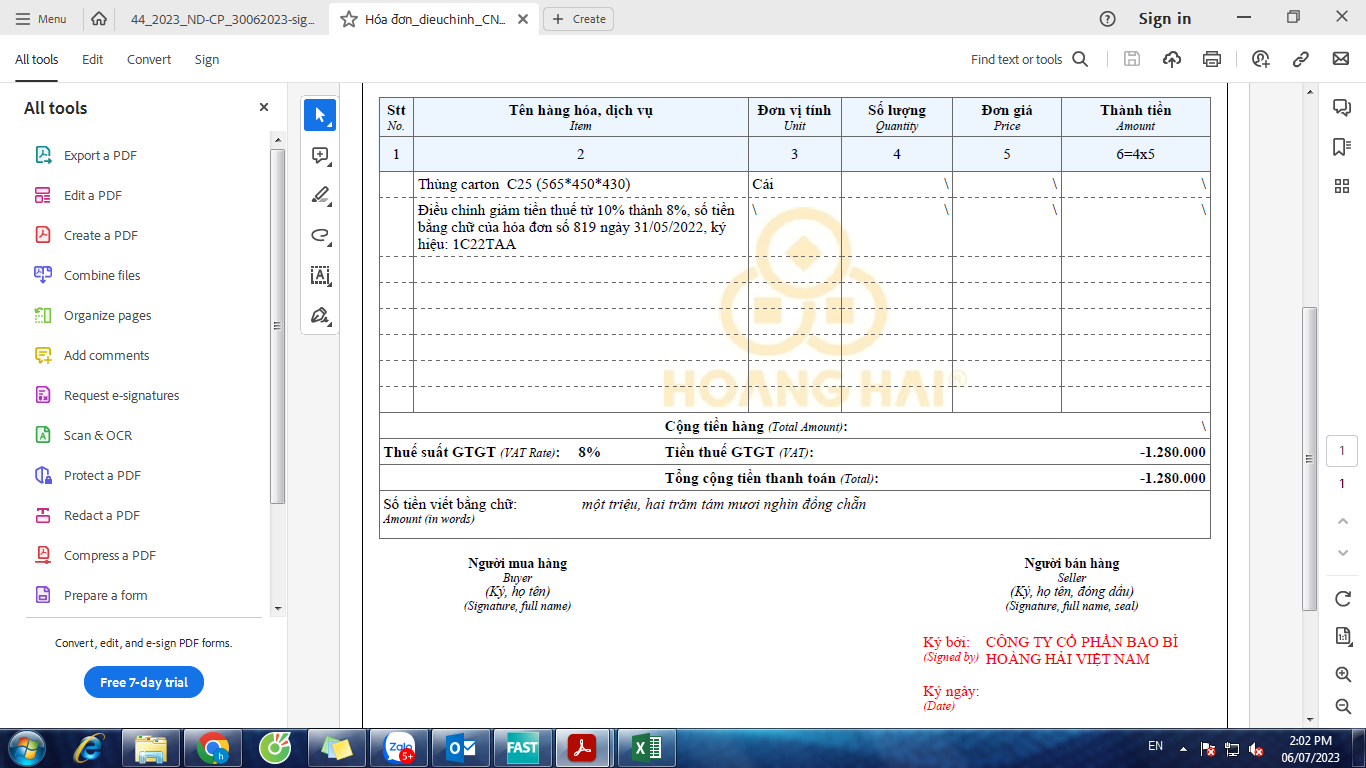Screen dimensions: 1366x768
Task: Close the All tools panel
Action: coord(264,108)
